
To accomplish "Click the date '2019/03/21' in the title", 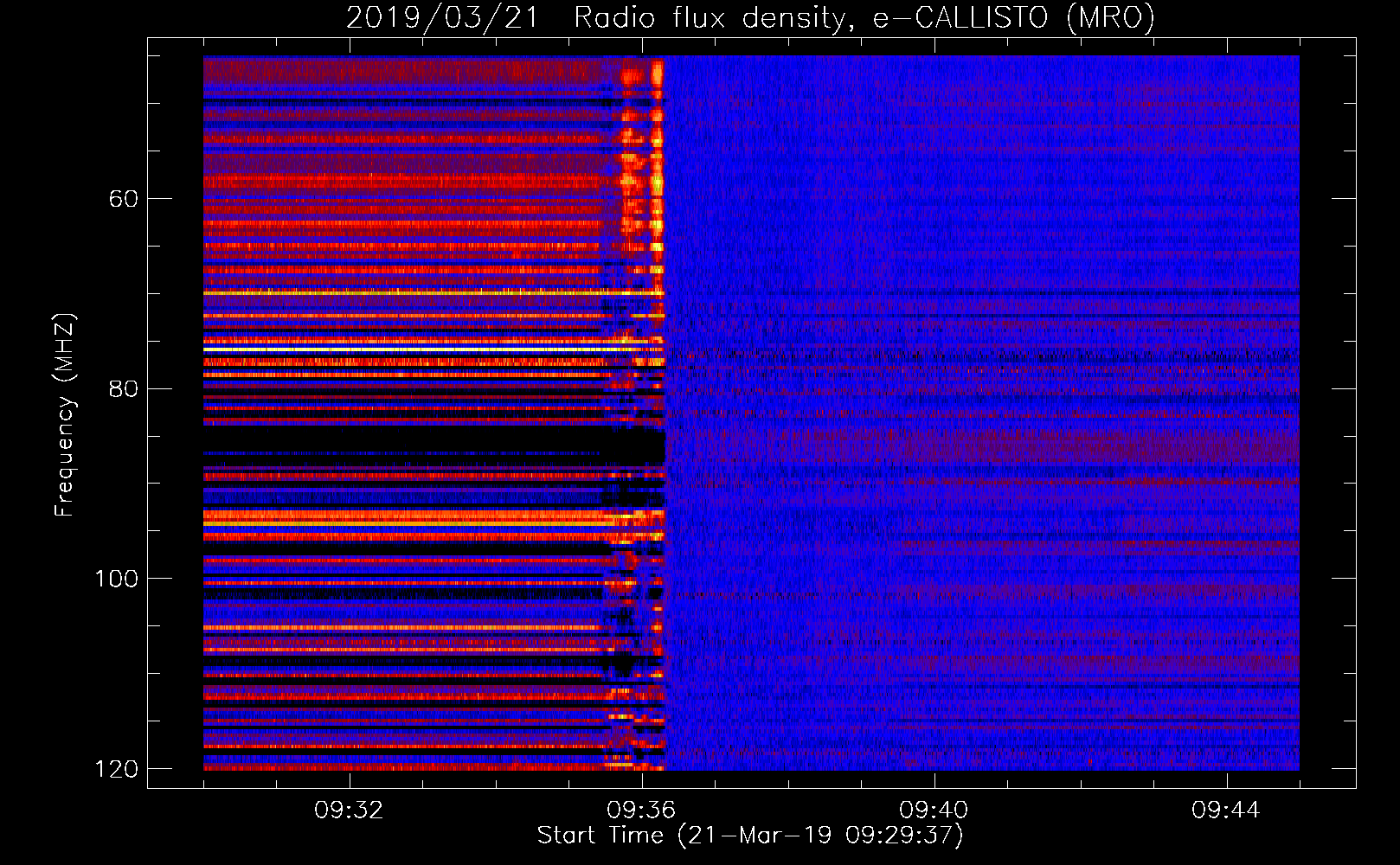I will 442,18.
